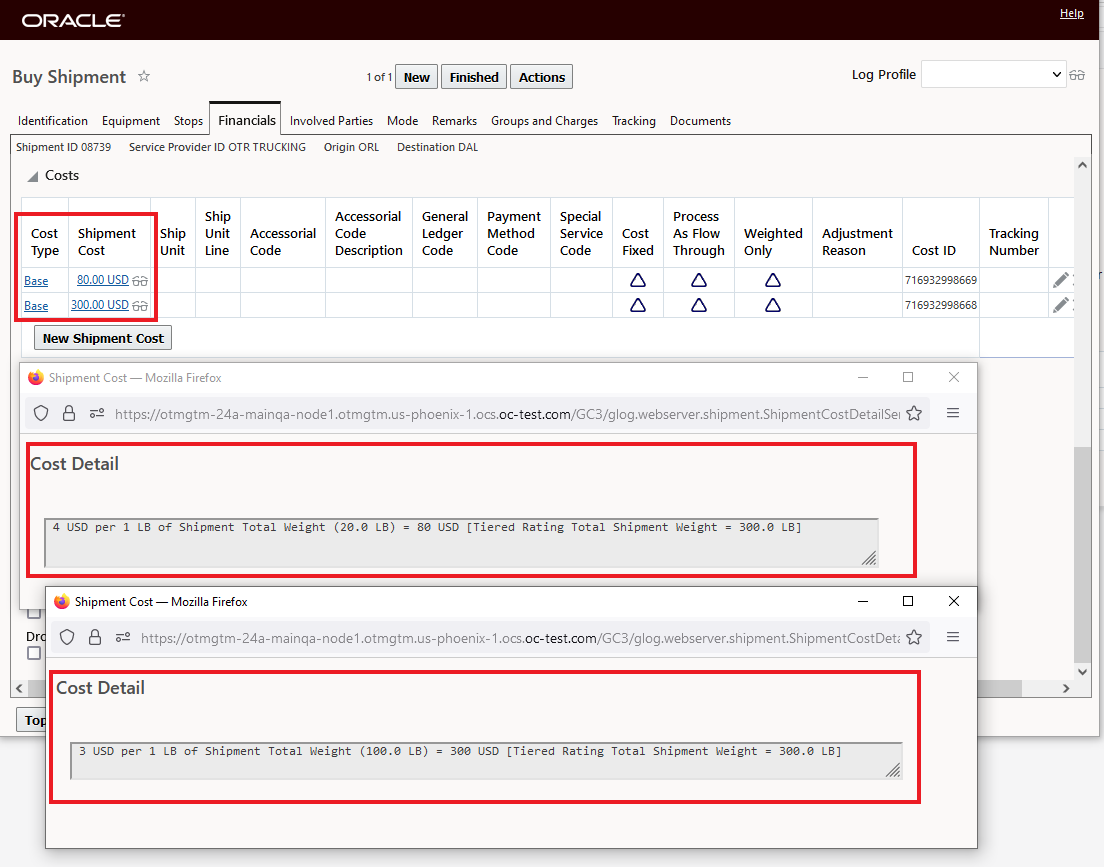1104x867 pixels.
Task: Open the Mode tab
Action: (x=402, y=121)
